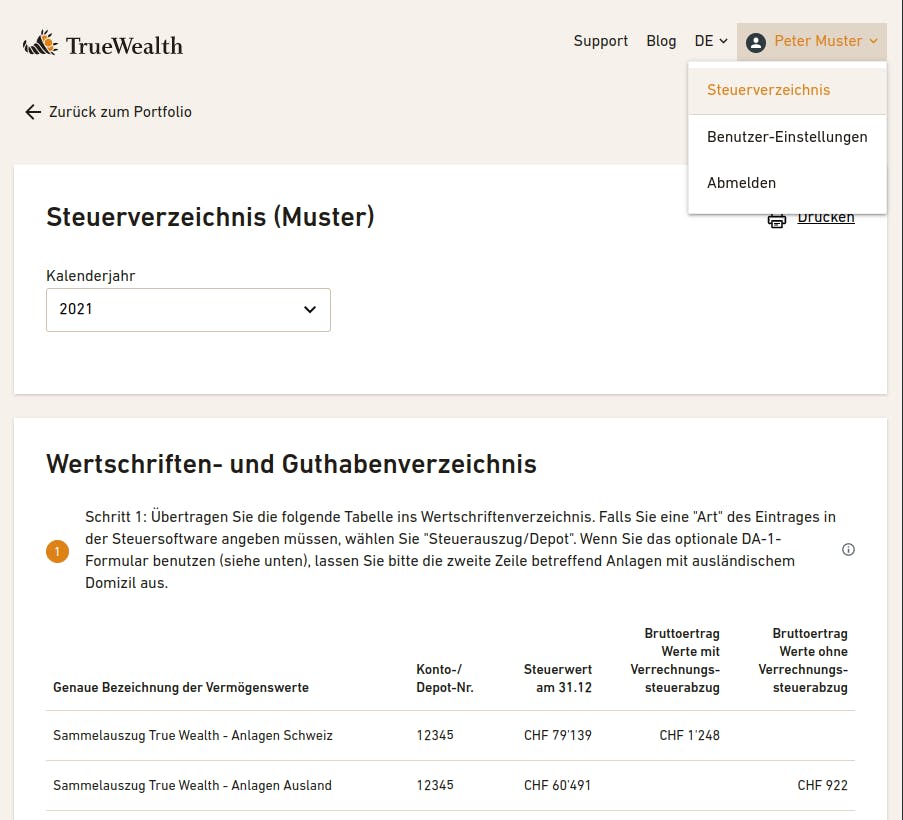Click the Steuerwert am 31.12 column header
The height and width of the screenshot is (820, 903).
[557, 678]
